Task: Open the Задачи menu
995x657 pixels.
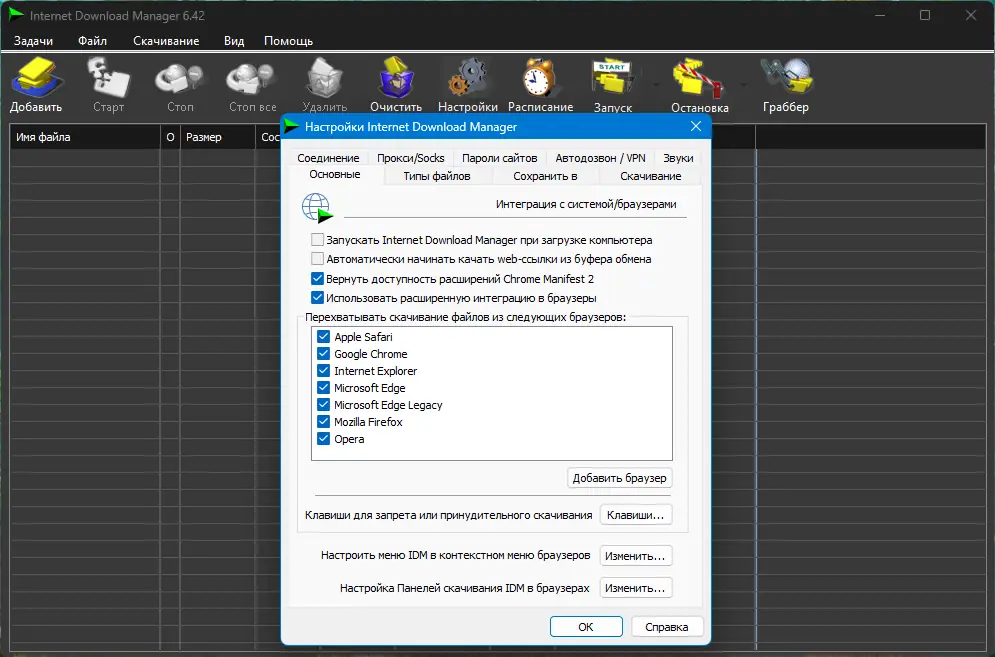Action: (34, 41)
